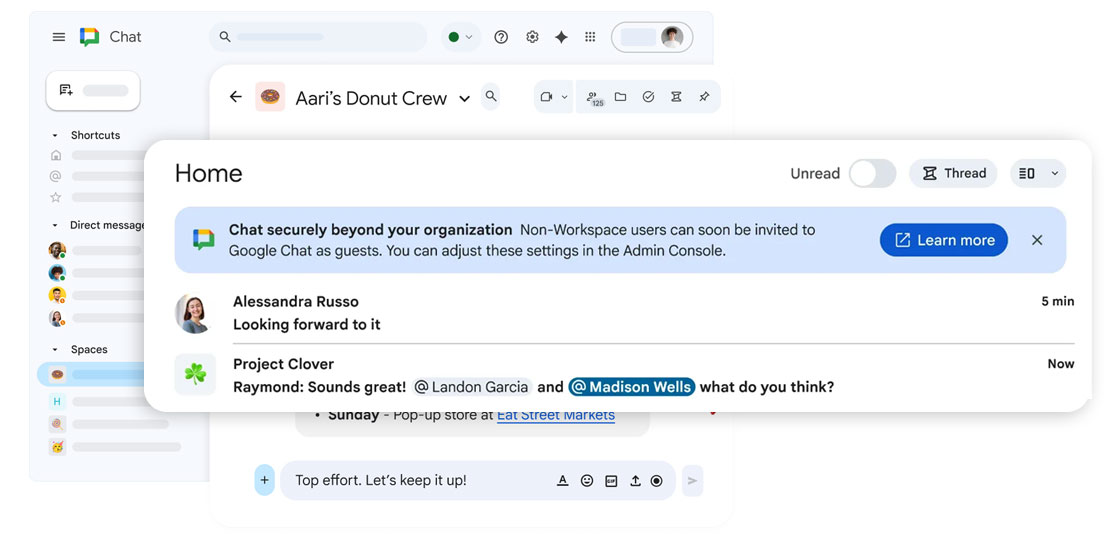The height and width of the screenshot is (551, 1120).
Task: Click the help question mark icon
Action: pyautogui.click(x=501, y=37)
